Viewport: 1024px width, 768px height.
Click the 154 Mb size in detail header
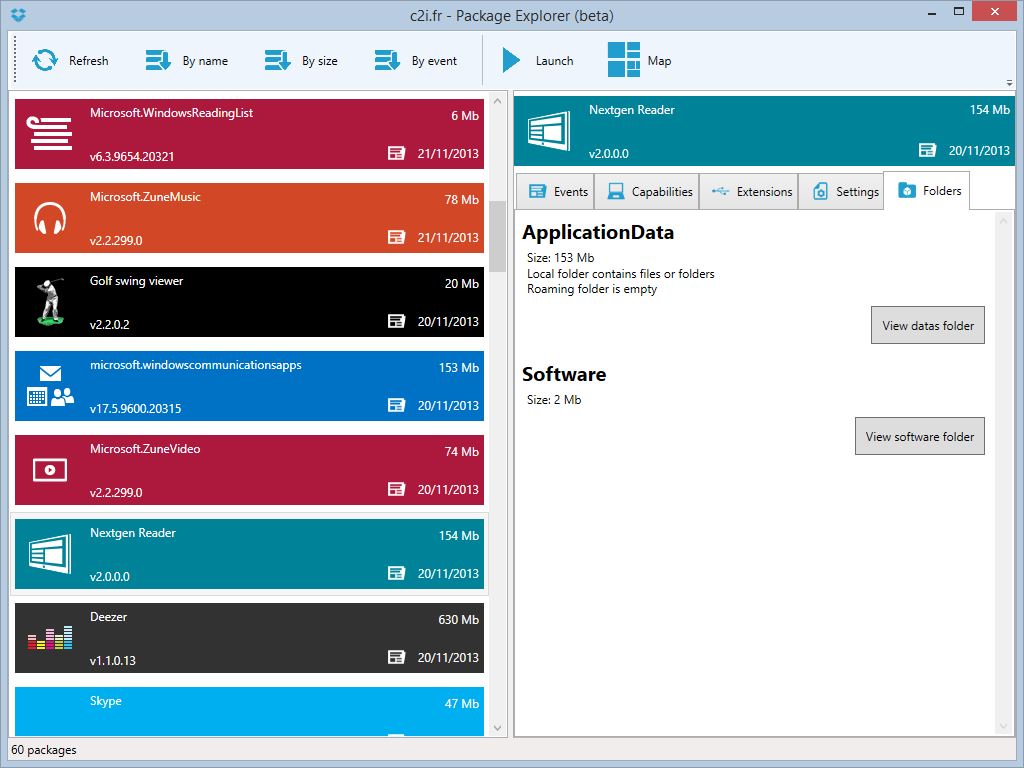989,110
